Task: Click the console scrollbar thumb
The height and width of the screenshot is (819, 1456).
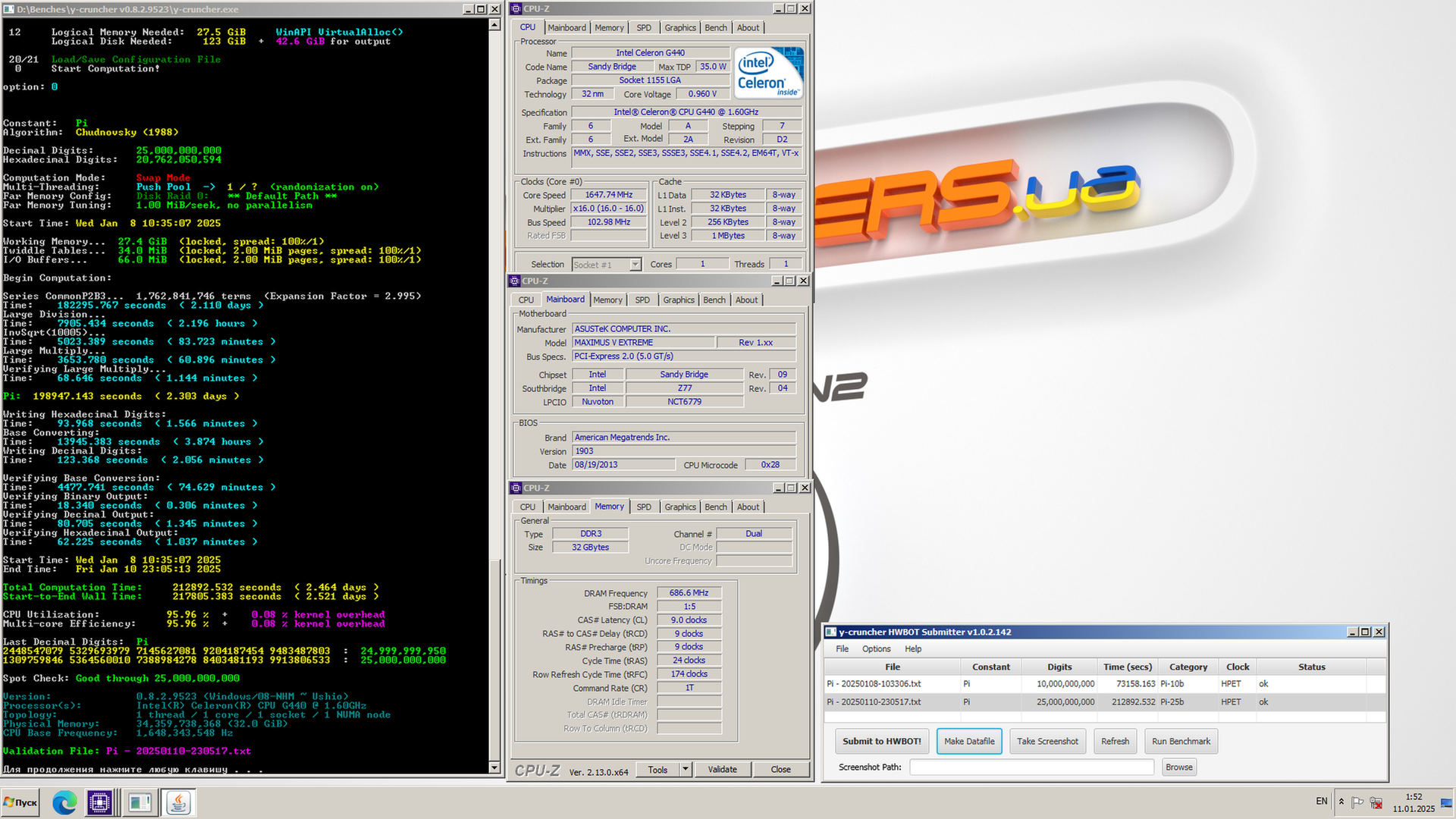Action: coord(494,660)
